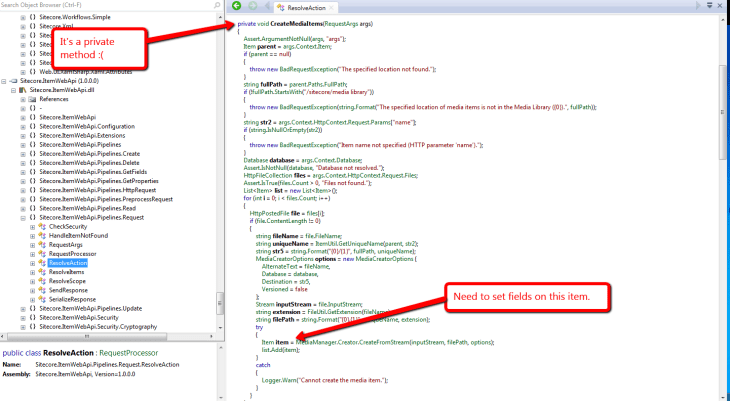730x401 pixels.
Task: Click the code pane vertical scrollbar
Action: [x=724, y=200]
